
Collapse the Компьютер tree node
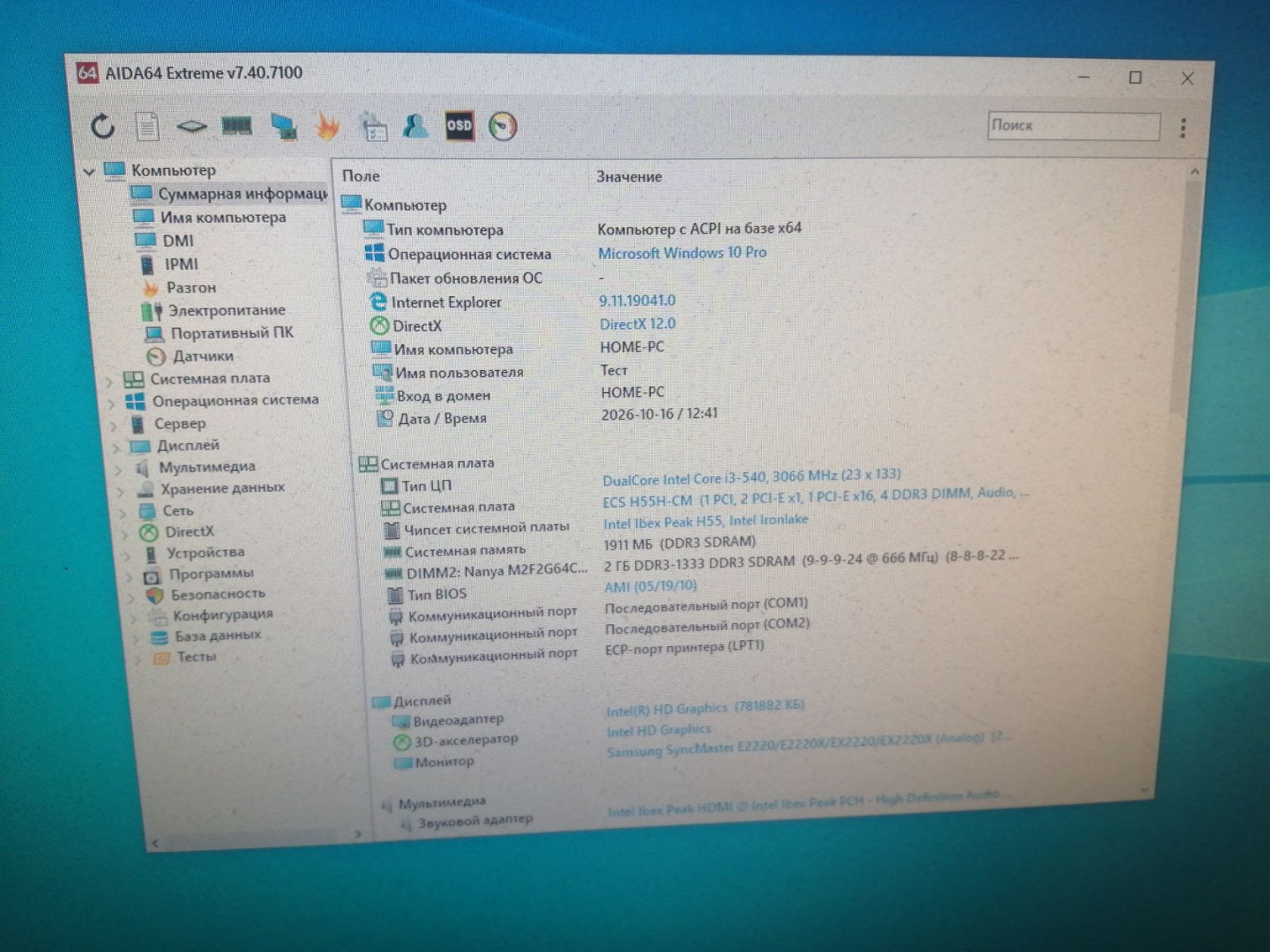pyautogui.click(x=89, y=172)
